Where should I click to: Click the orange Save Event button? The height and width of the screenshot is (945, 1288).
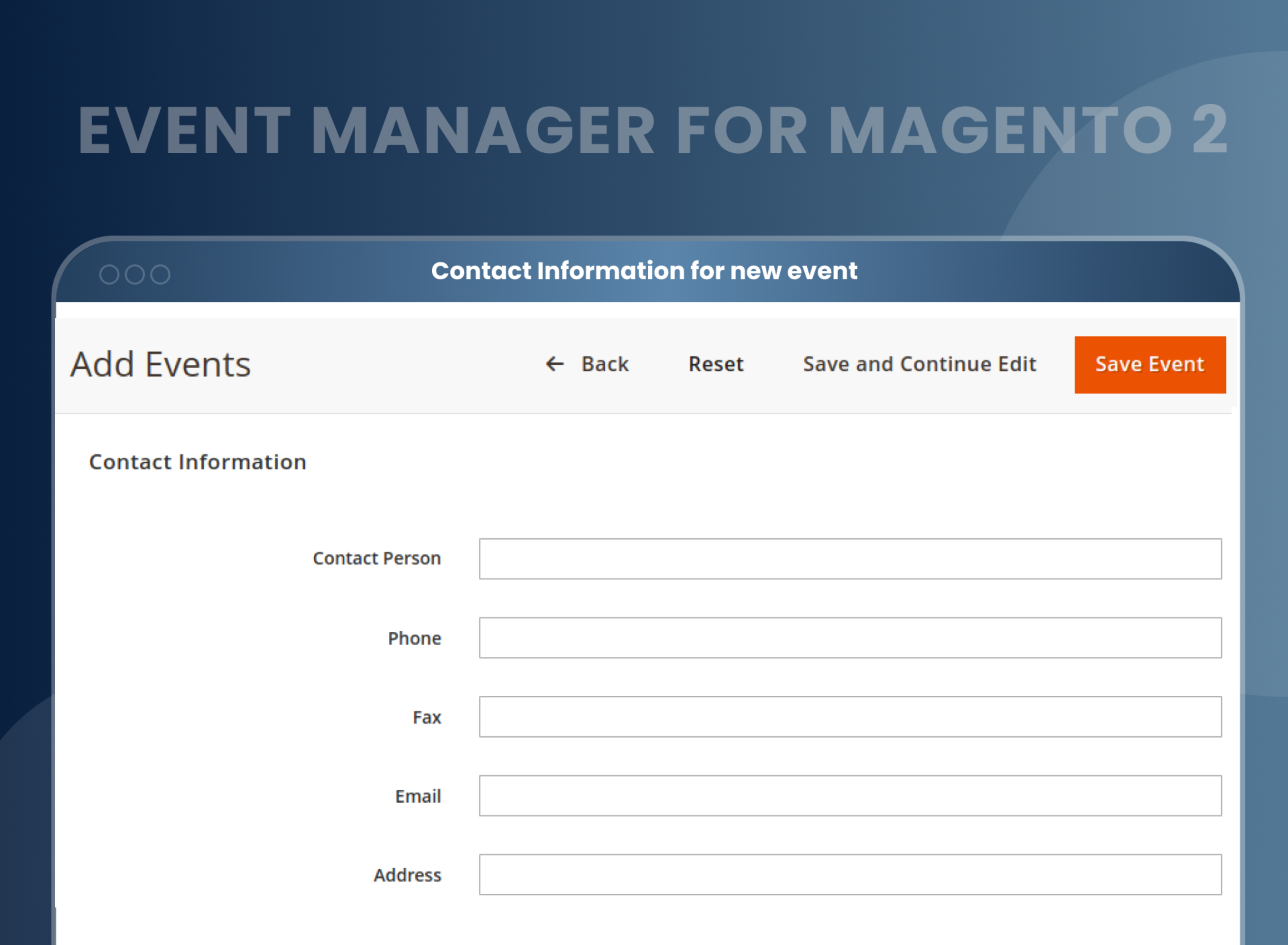1150,365
